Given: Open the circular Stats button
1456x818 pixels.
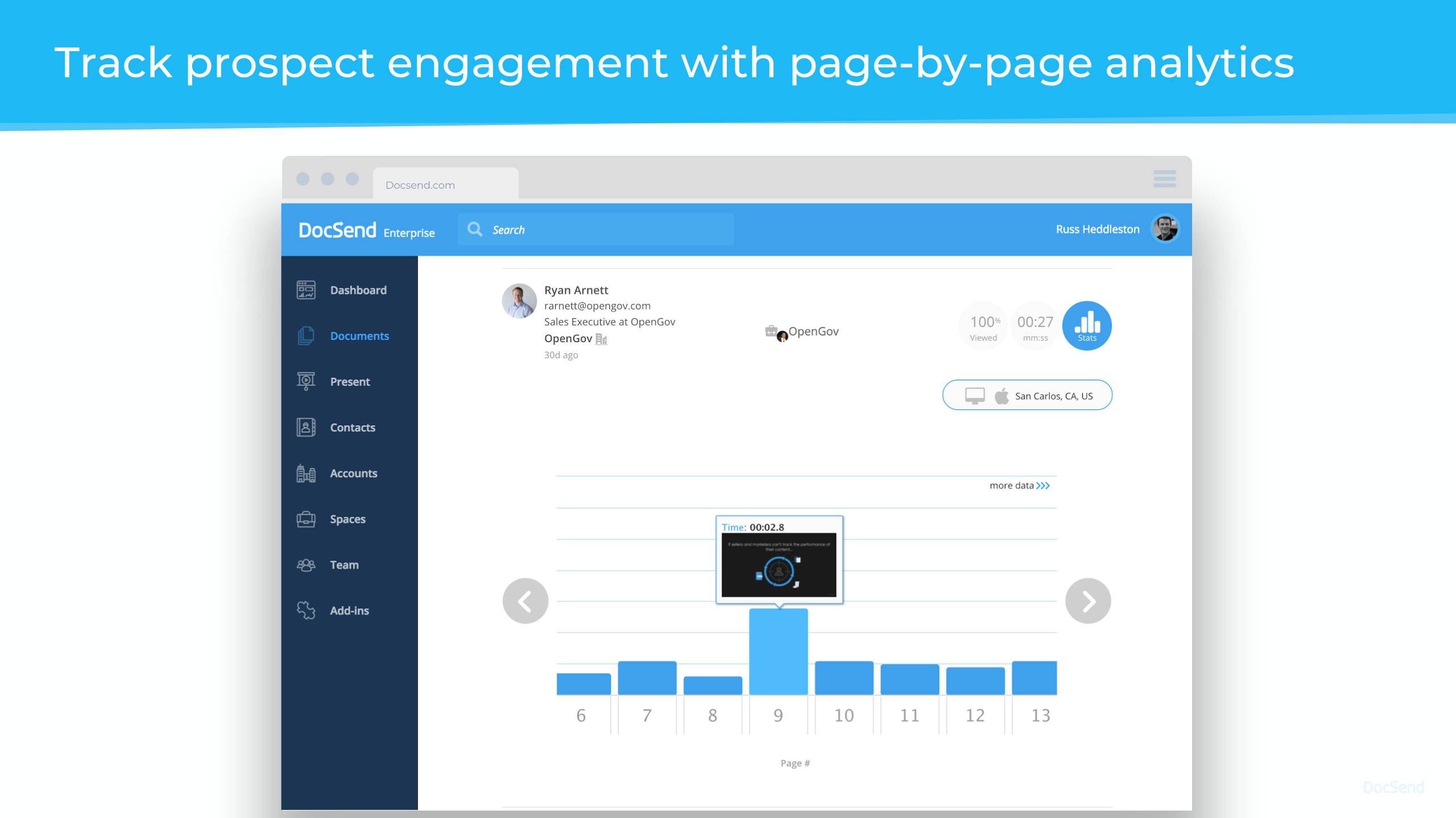Looking at the screenshot, I should [x=1087, y=325].
